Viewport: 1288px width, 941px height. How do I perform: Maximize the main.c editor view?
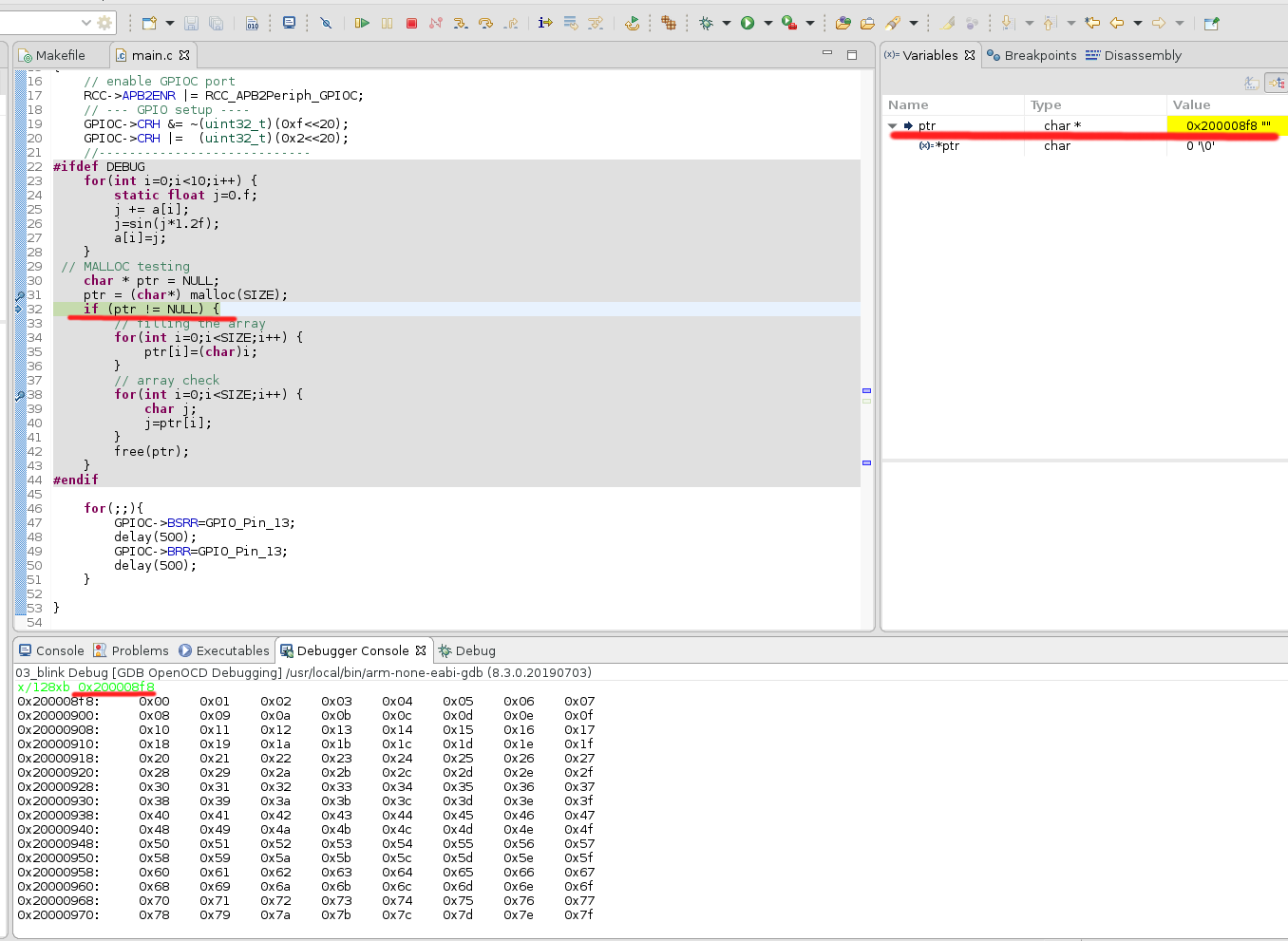tap(852, 55)
